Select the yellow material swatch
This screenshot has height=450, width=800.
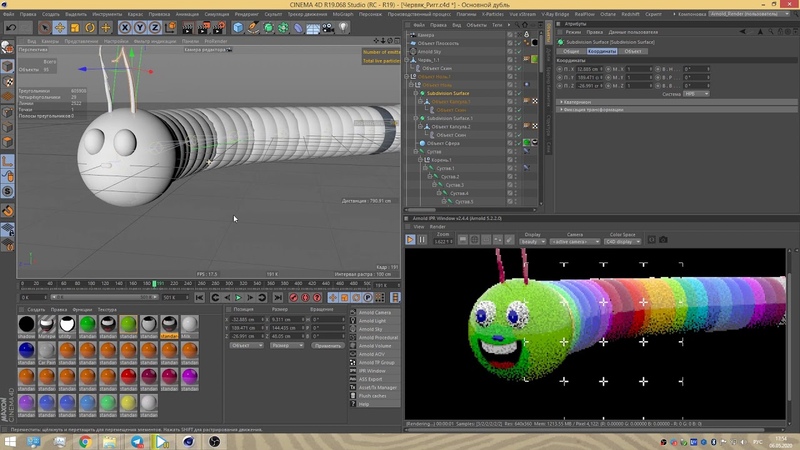(x=129, y=403)
